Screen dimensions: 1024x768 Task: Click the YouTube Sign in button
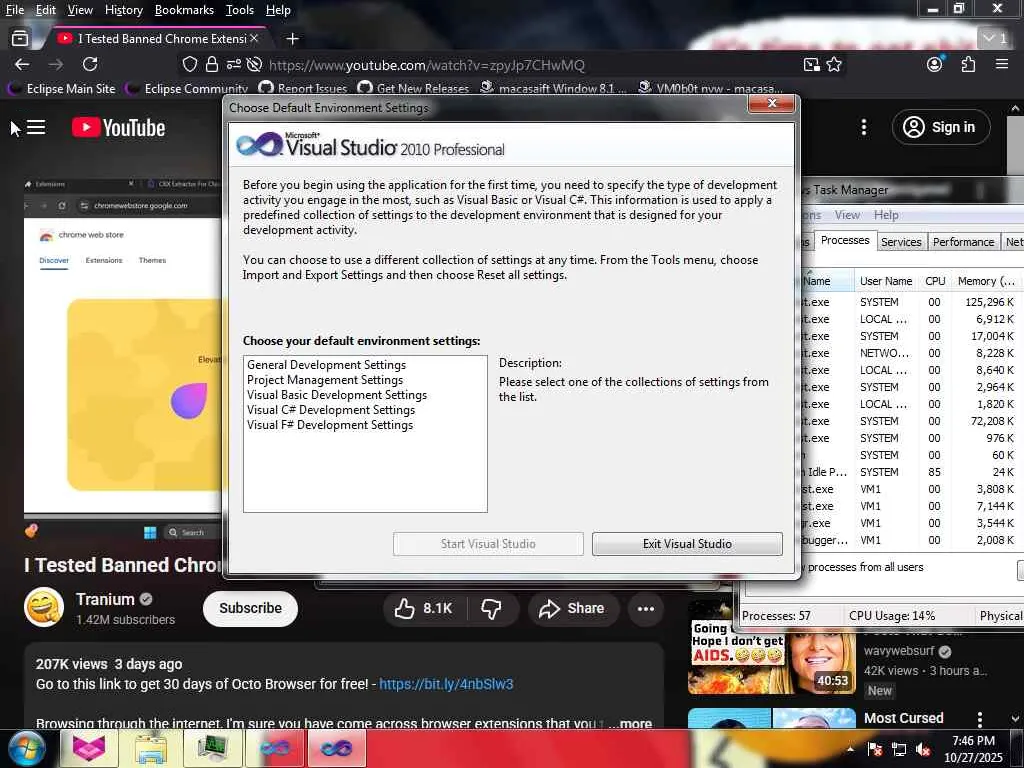(x=941, y=127)
